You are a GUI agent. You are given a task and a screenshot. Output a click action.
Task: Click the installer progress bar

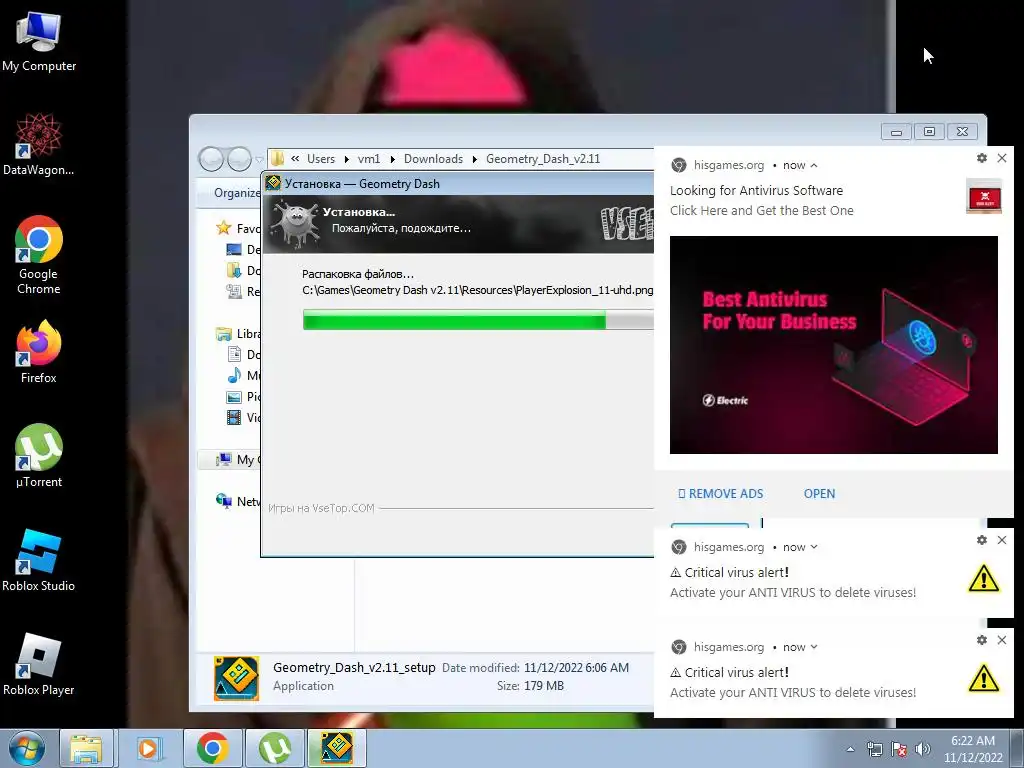(478, 320)
